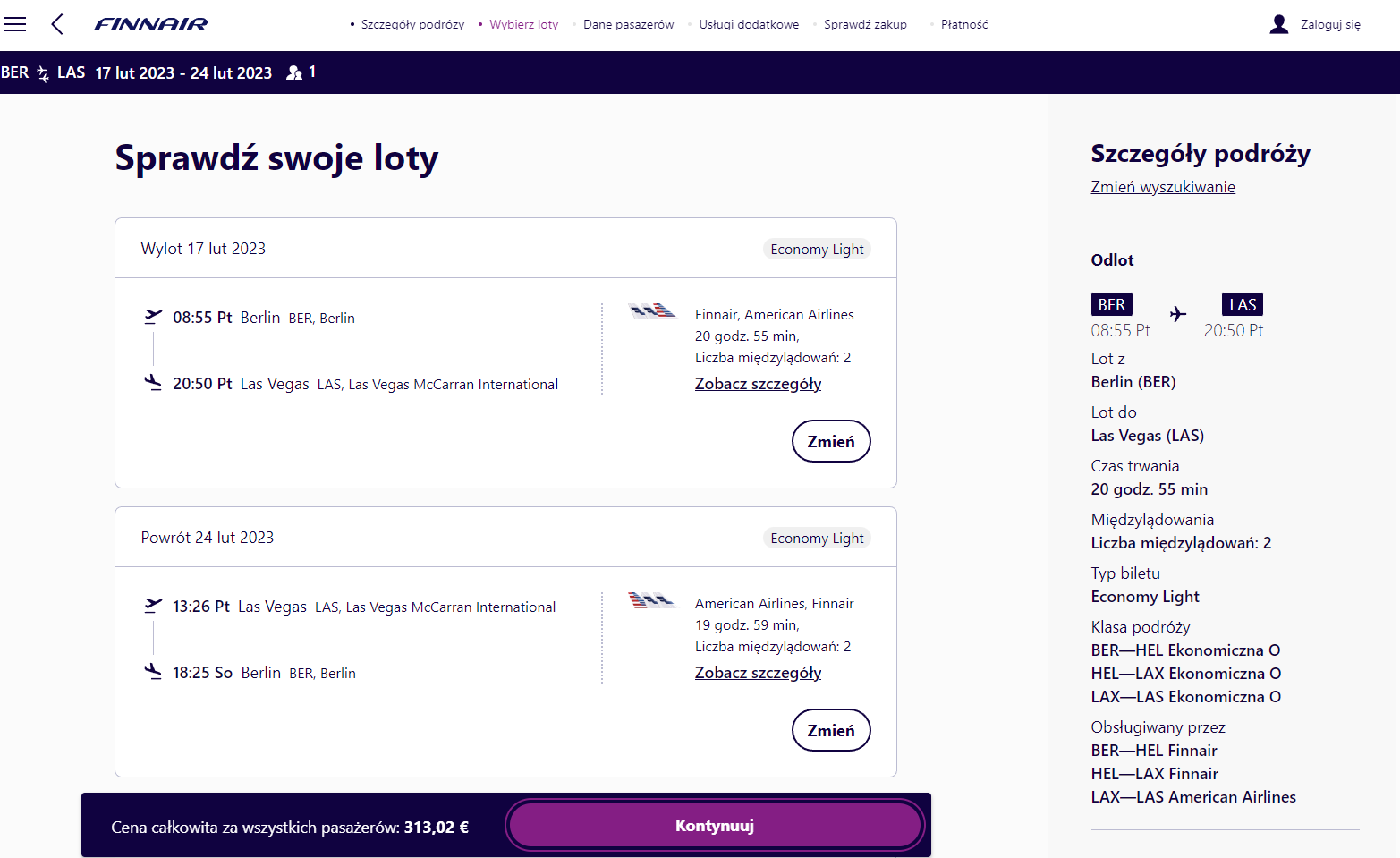Image resolution: width=1400 pixels, height=858 pixels.
Task: Click 'Las Vegas (LAS)' destination in sidebar
Action: click(1148, 436)
